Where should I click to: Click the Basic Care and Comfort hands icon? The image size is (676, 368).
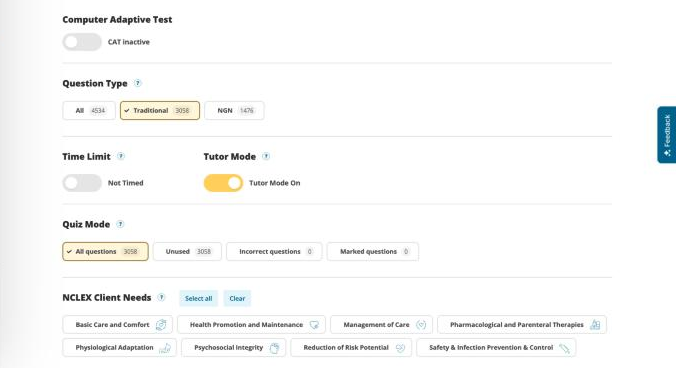161,325
